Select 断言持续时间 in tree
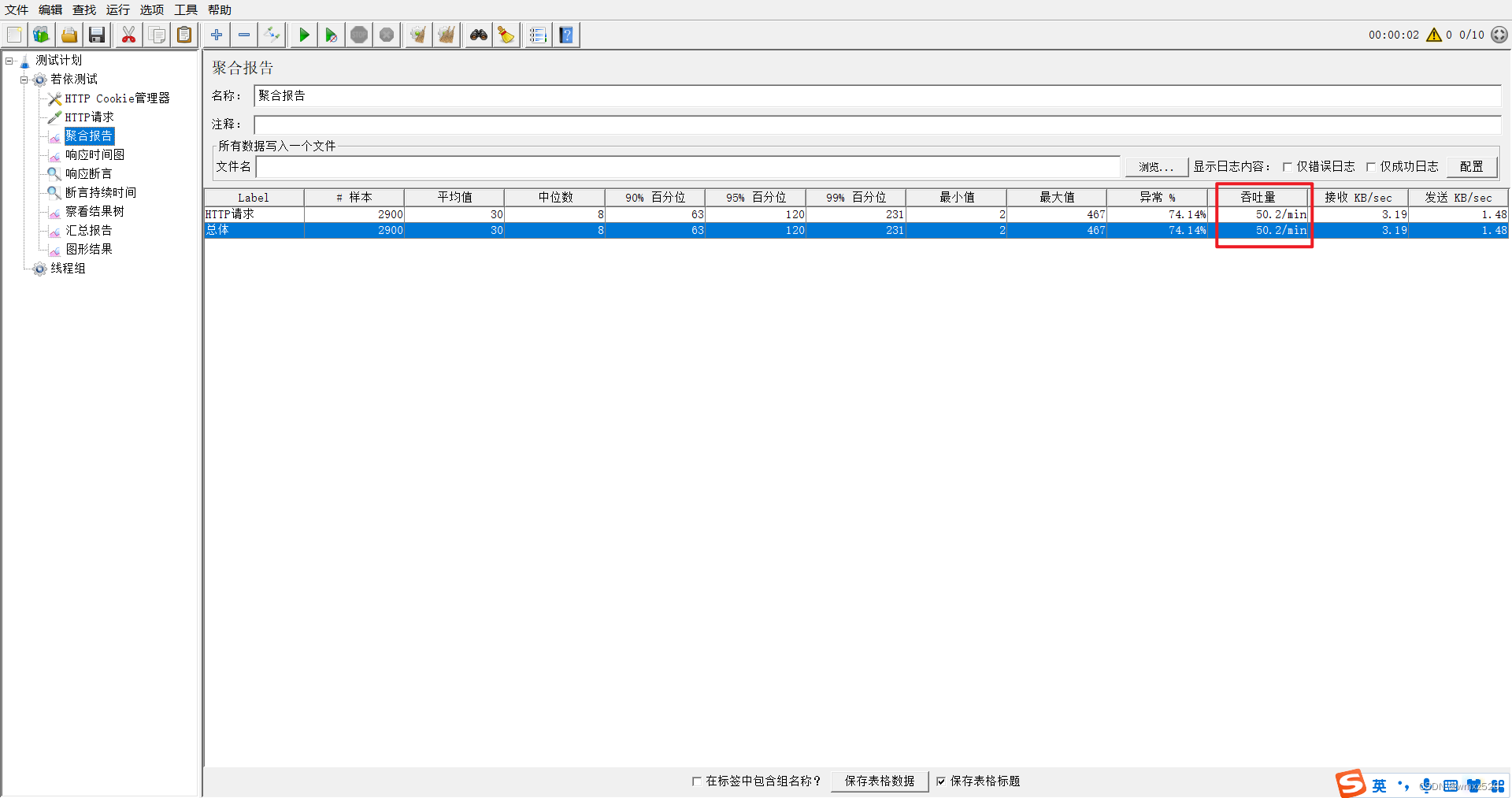The width and height of the screenshot is (1512, 798). click(x=101, y=193)
